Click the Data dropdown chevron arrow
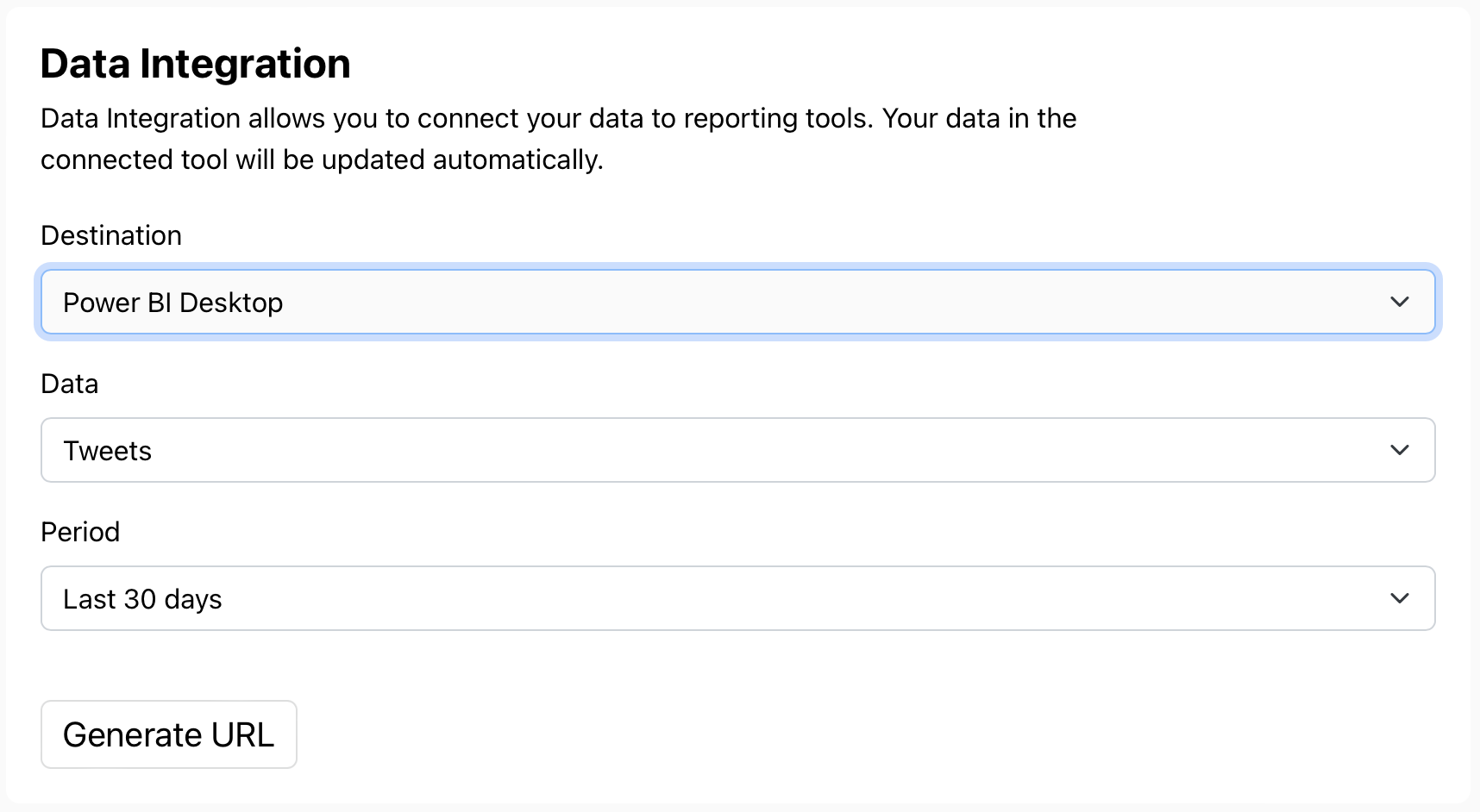Image resolution: width=1480 pixels, height=812 pixels. [1399, 450]
